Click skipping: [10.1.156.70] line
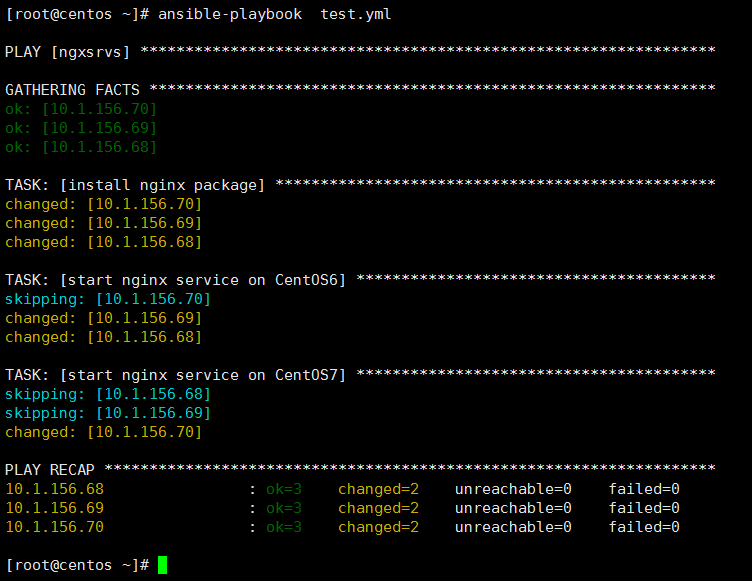752x581 pixels. point(108,299)
